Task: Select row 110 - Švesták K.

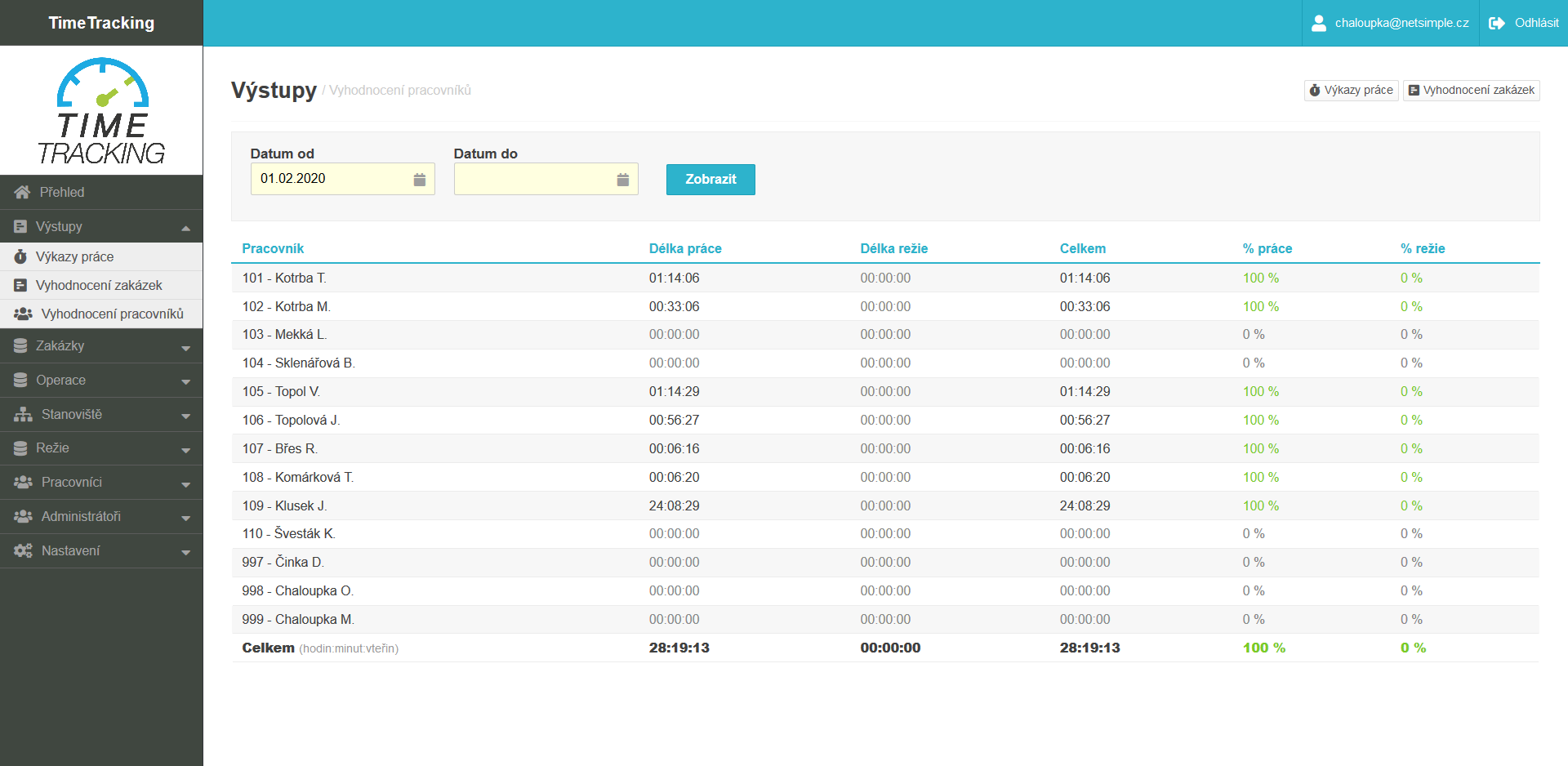Action: (885, 534)
